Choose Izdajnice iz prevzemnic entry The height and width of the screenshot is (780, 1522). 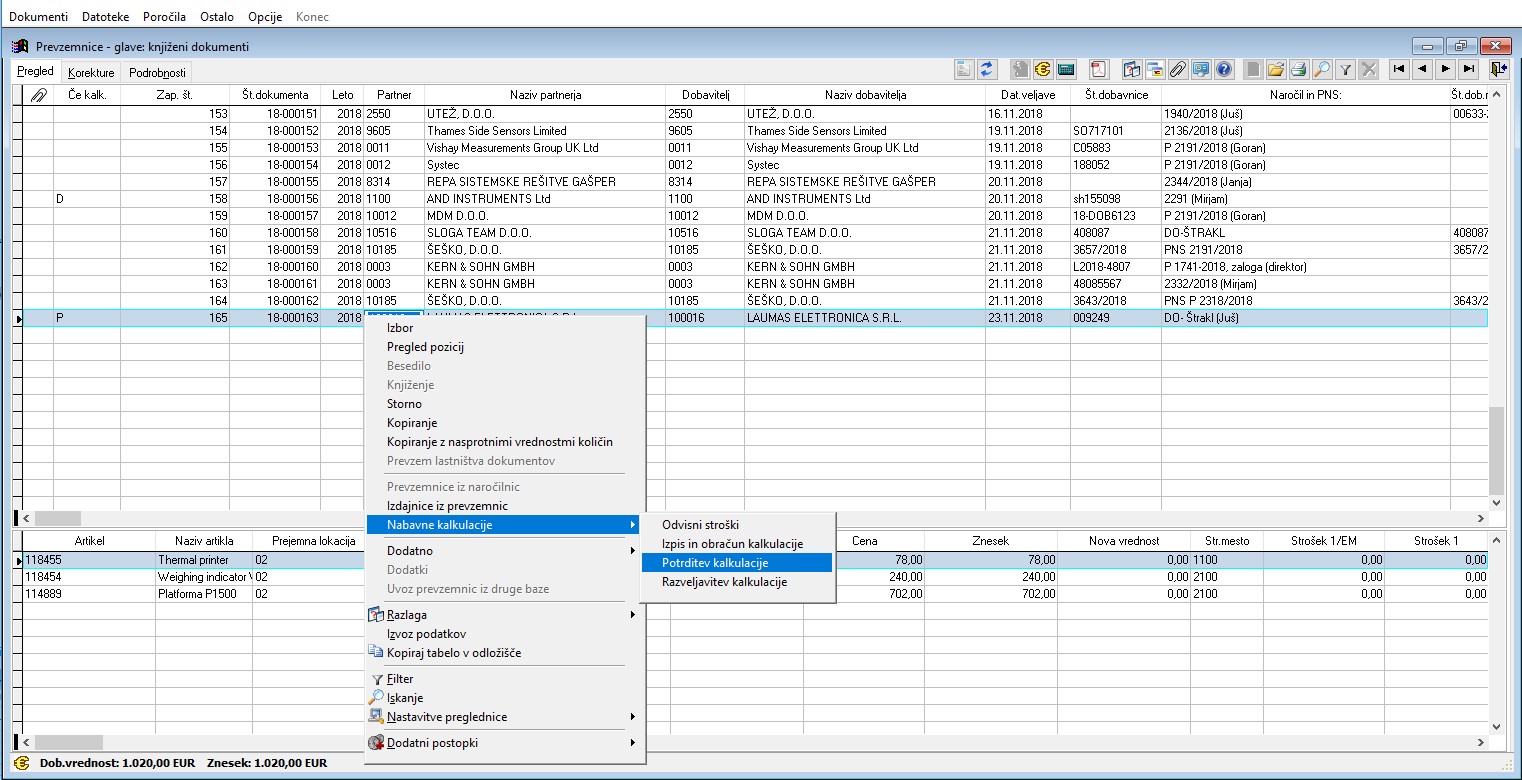(x=503, y=506)
